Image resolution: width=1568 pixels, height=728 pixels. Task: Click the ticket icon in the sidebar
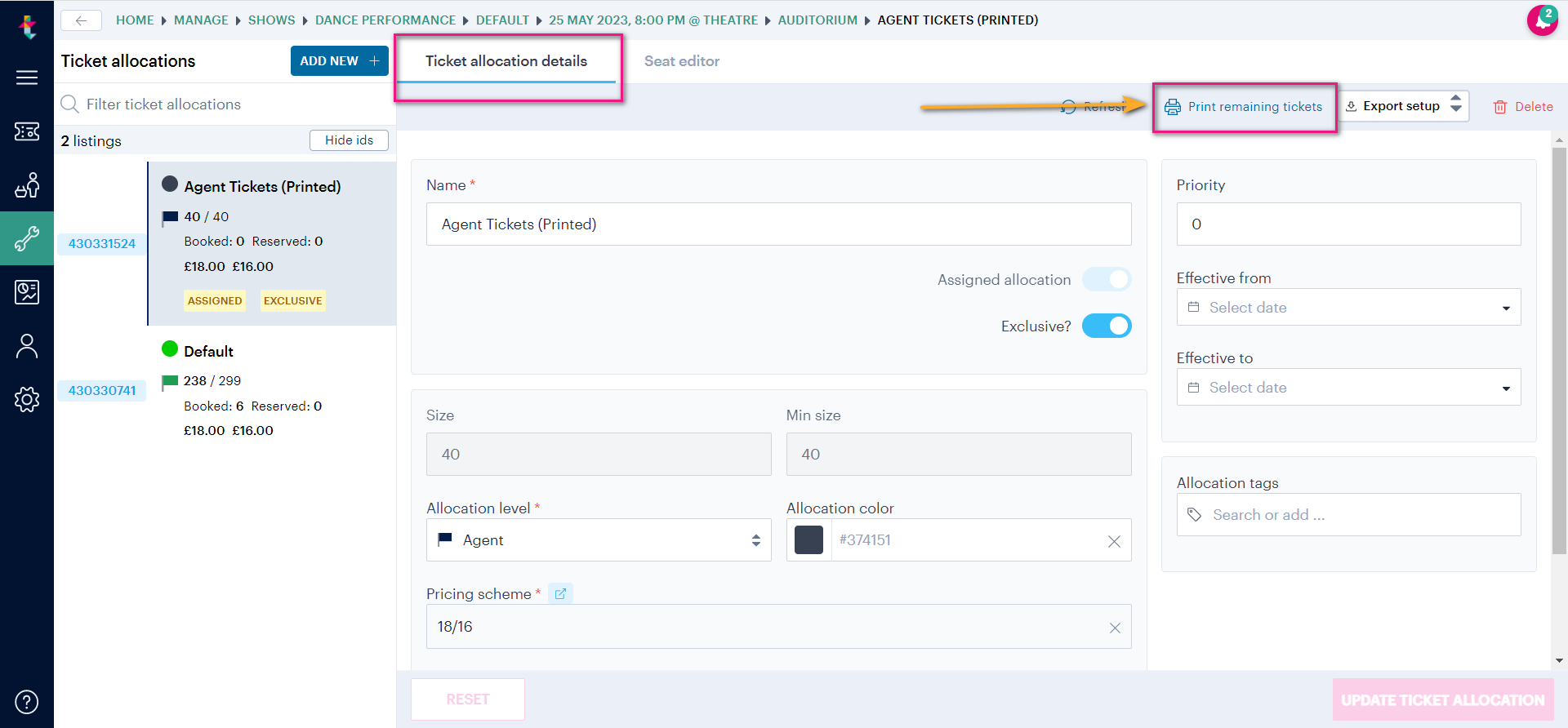[x=27, y=131]
